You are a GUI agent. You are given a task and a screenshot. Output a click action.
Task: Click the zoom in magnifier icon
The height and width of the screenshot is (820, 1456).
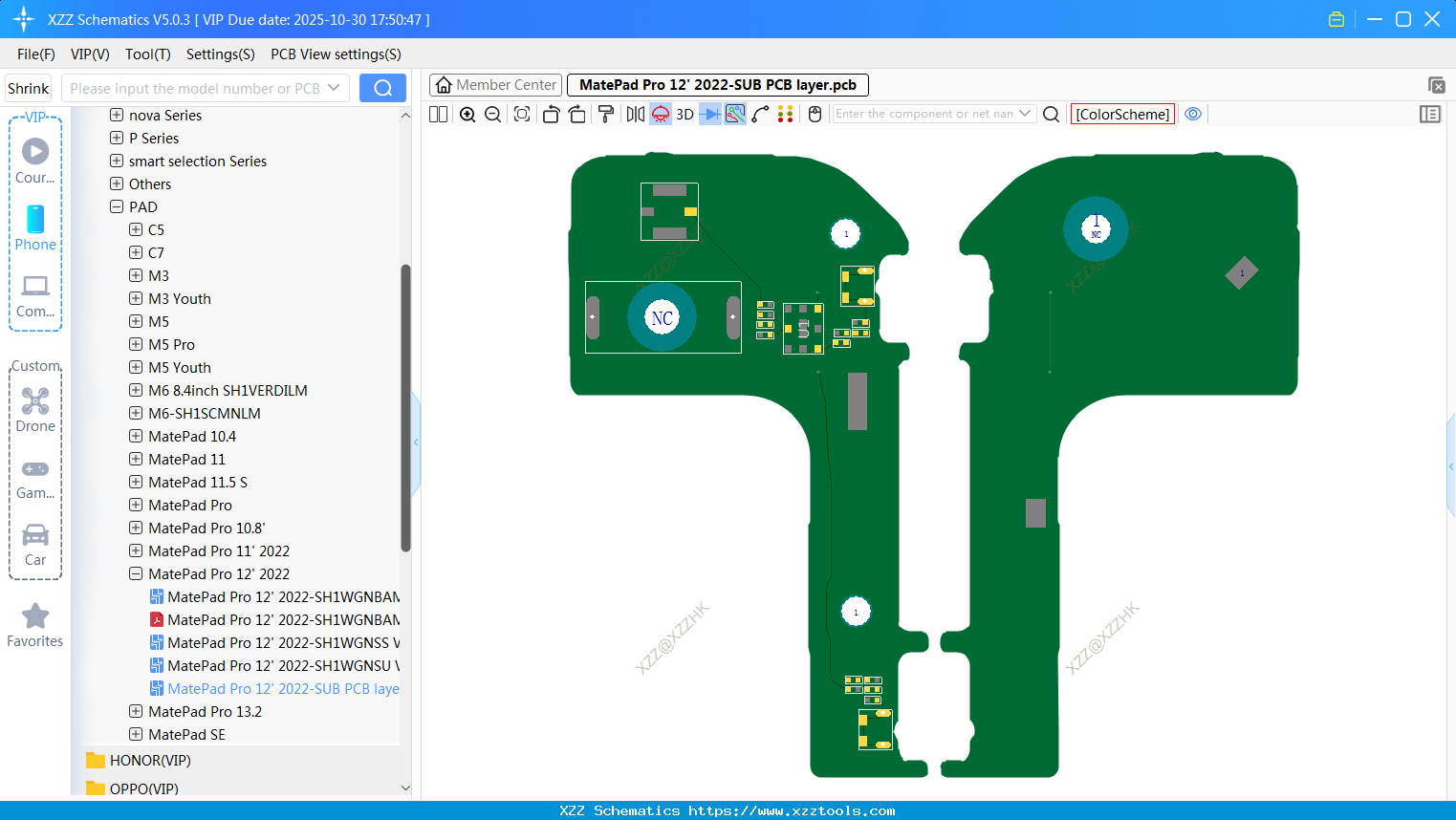pos(467,115)
